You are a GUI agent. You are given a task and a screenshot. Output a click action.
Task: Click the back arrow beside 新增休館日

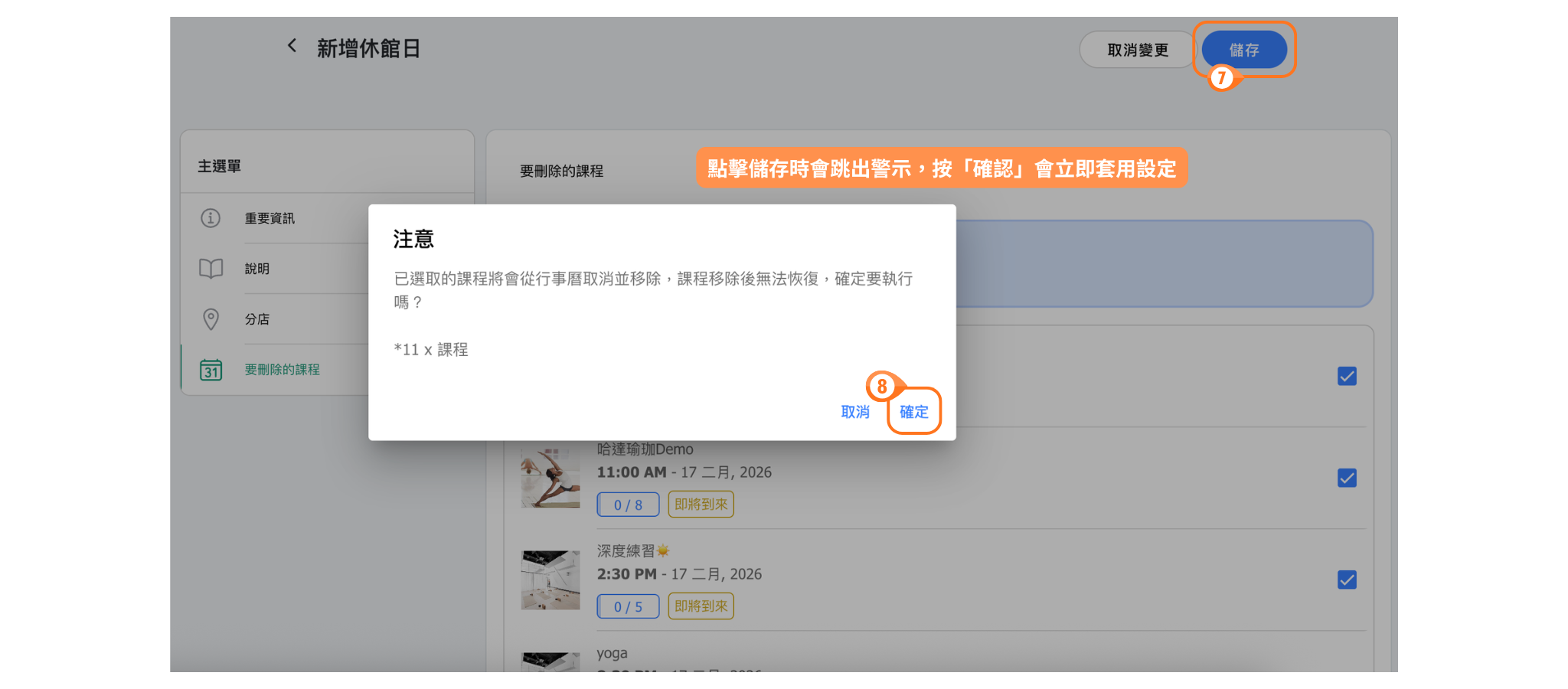coord(292,46)
